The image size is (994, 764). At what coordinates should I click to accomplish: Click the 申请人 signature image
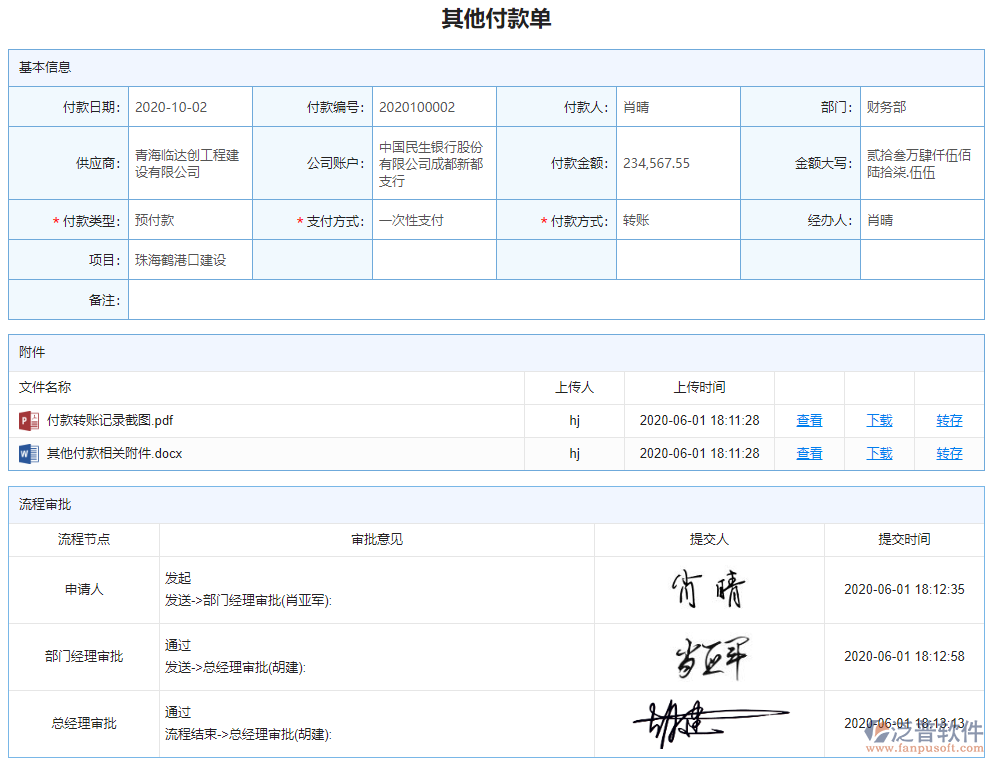708,589
